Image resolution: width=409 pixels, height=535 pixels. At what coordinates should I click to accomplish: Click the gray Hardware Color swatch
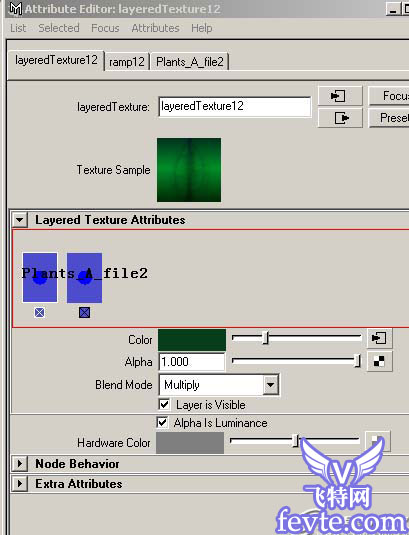coord(190,443)
